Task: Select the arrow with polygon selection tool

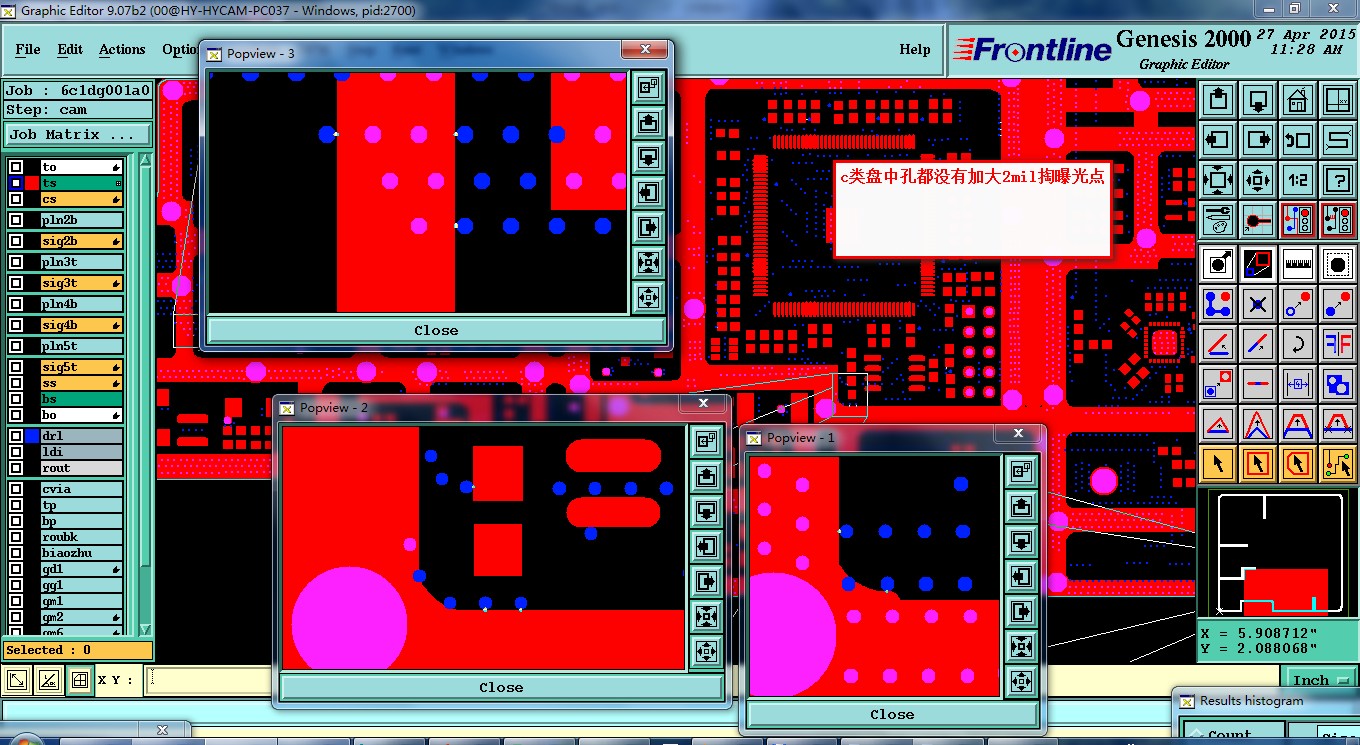Action: [1298, 463]
